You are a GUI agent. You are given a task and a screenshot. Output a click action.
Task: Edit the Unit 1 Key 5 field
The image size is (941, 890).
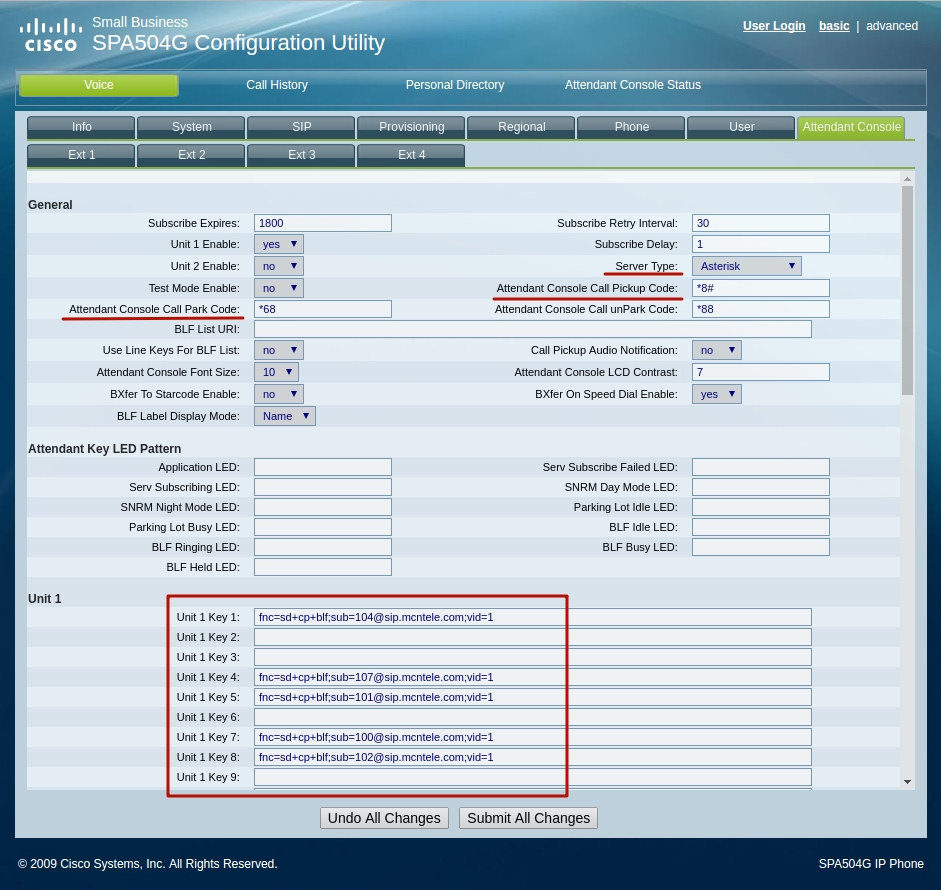(x=533, y=697)
